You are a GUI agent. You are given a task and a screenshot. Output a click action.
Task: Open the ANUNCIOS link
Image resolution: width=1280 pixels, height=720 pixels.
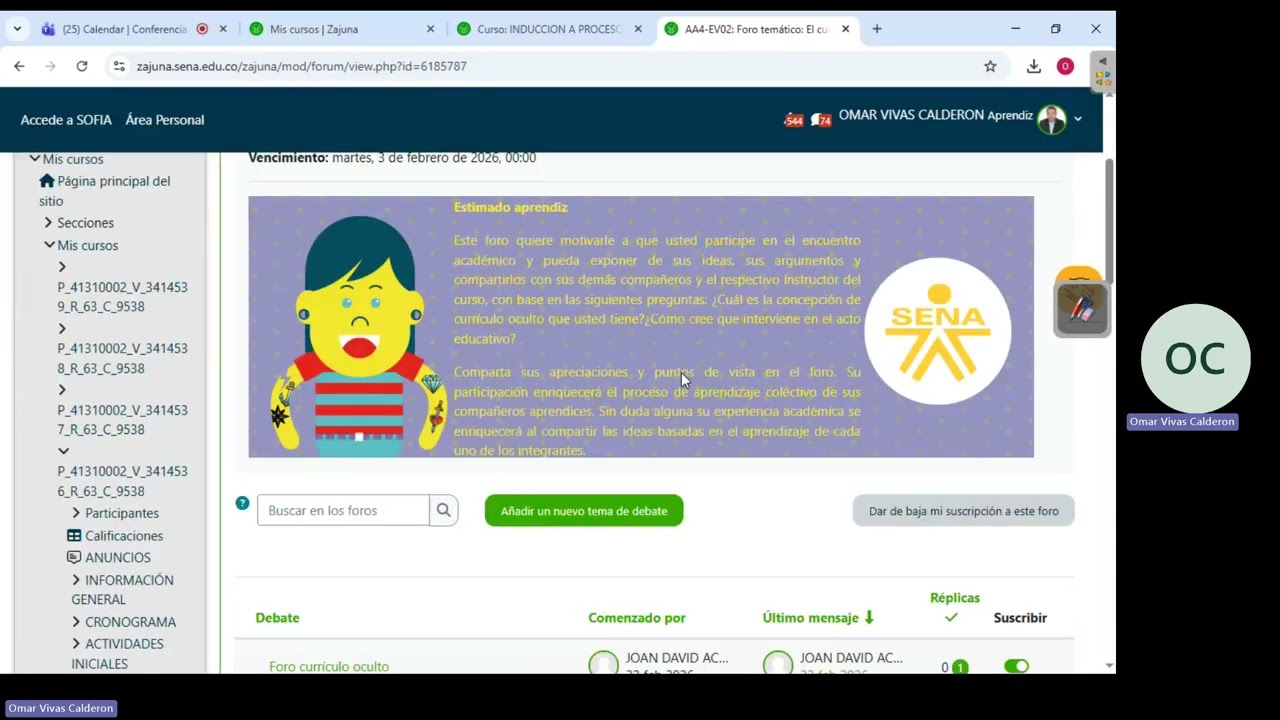(118, 558)
